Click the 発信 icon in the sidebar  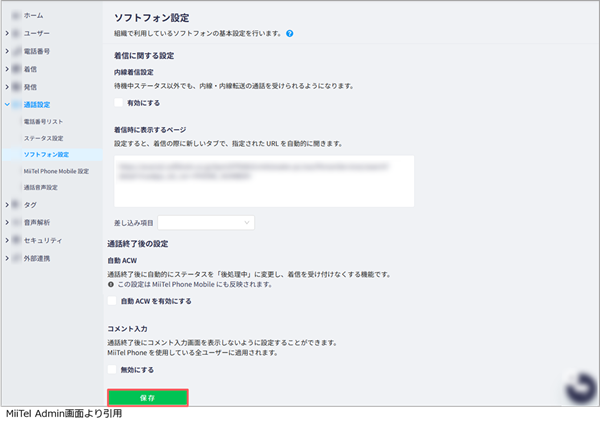coord(15,86)
